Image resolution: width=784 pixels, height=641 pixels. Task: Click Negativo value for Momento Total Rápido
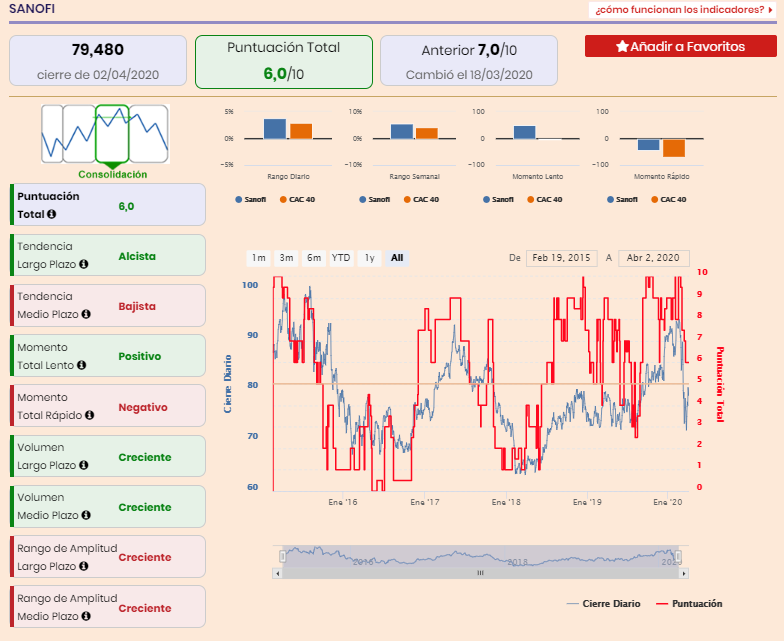(x=142, y=408)
